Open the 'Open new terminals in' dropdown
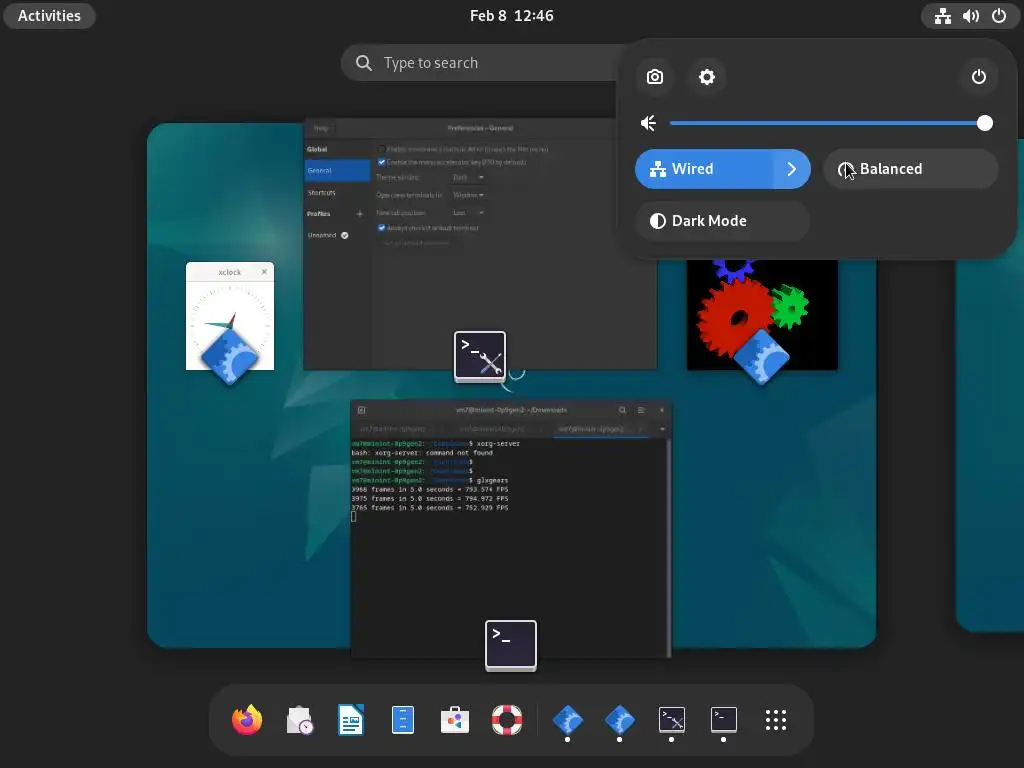Screen dimensions: 1024x768 tap(468, 195)
